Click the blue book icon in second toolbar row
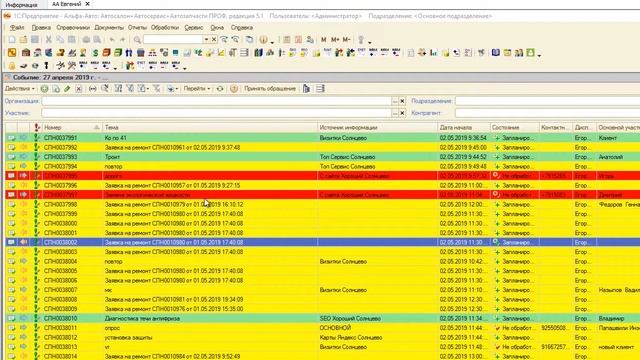Image resolution: width=640 pixels, height=360 pixels. click(496, 53)
